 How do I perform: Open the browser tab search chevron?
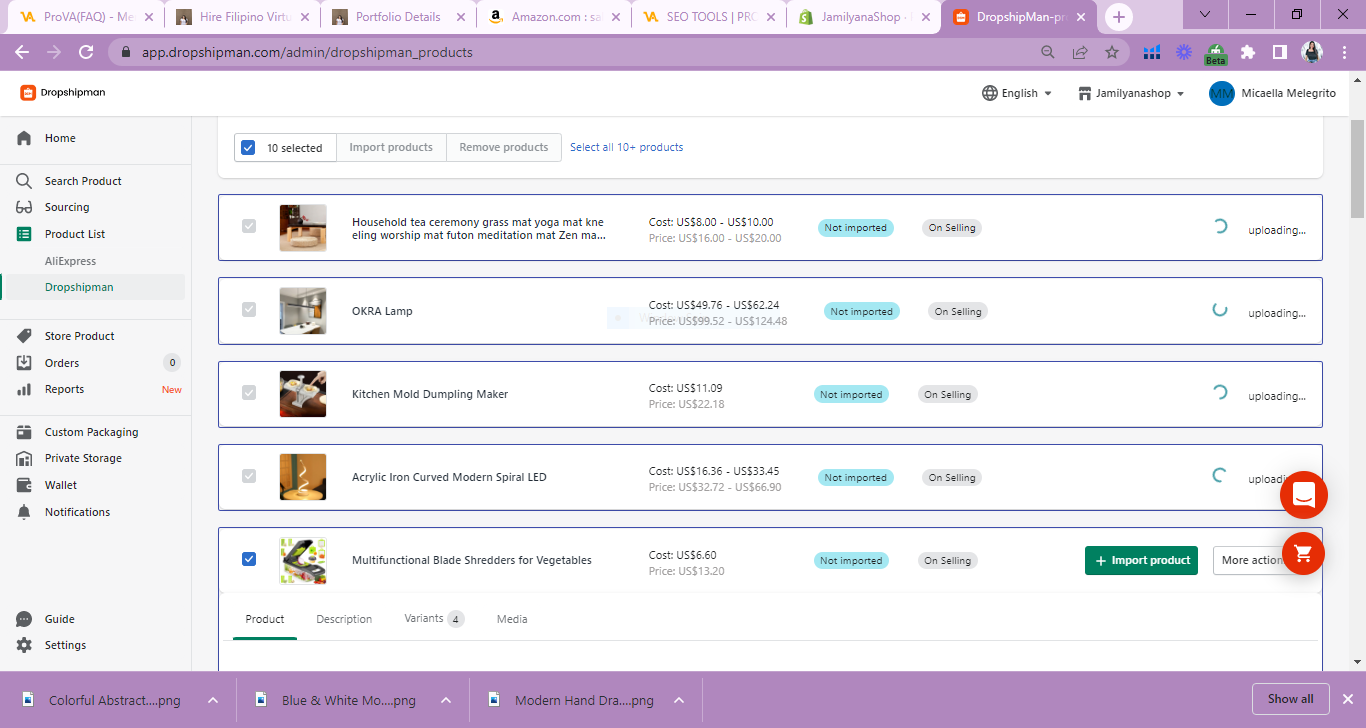1205,15
